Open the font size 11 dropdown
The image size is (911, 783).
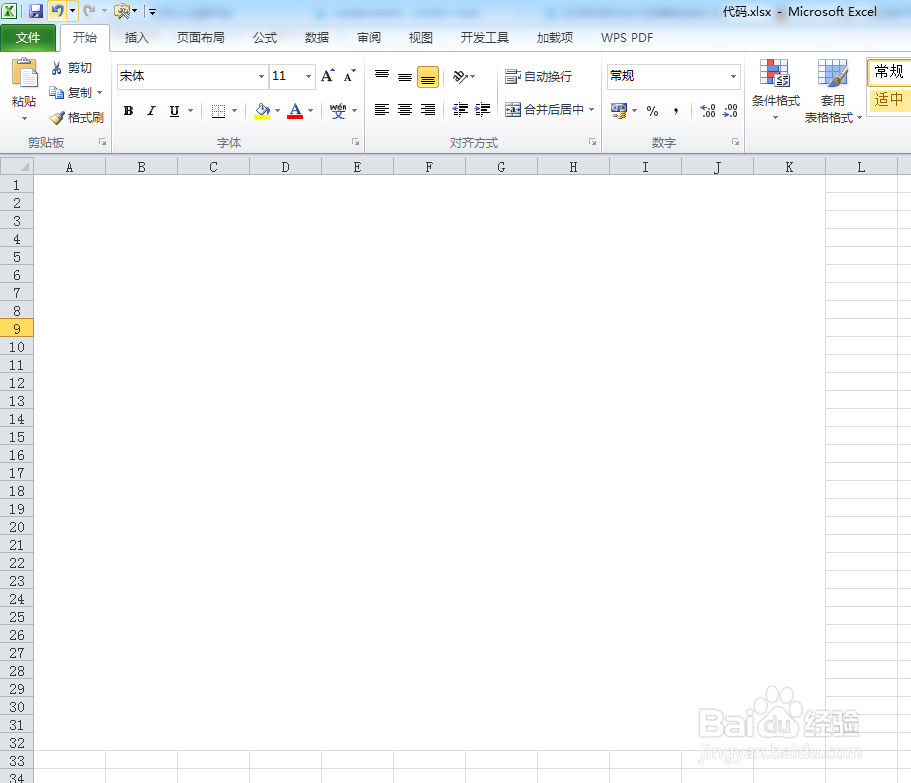[x=309, y=77]
